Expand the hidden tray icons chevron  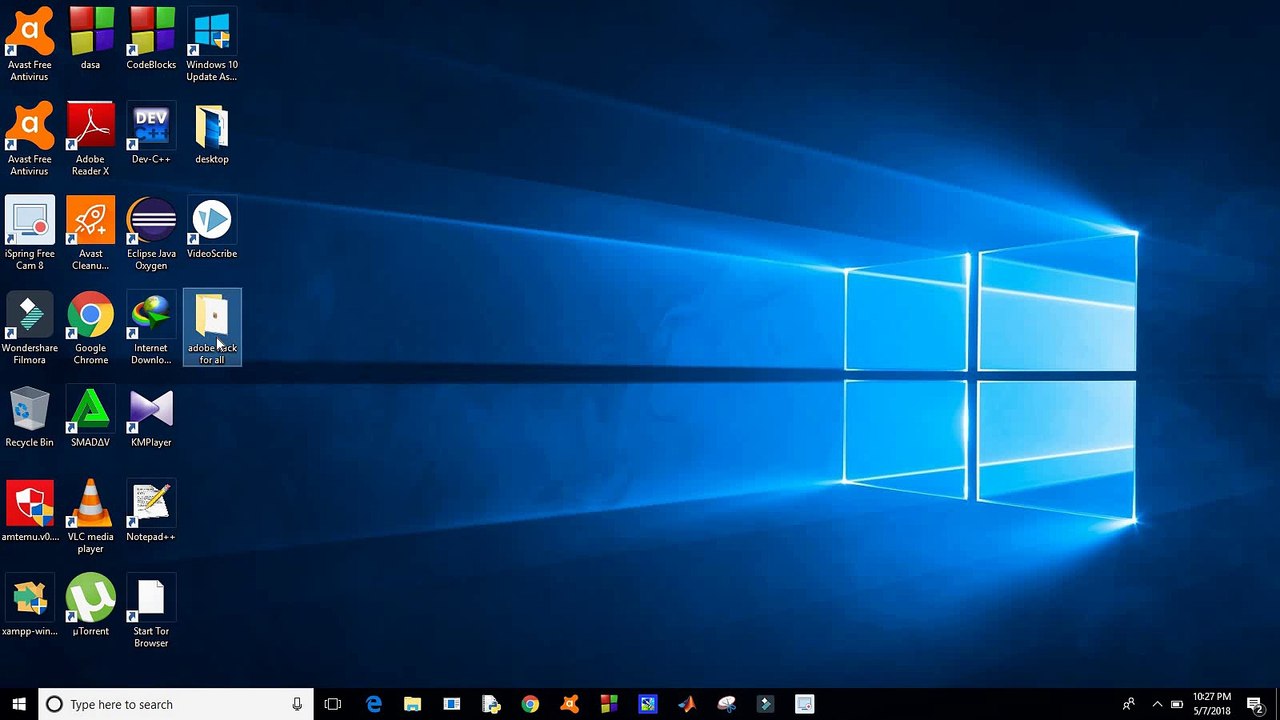click(1157, 704)
